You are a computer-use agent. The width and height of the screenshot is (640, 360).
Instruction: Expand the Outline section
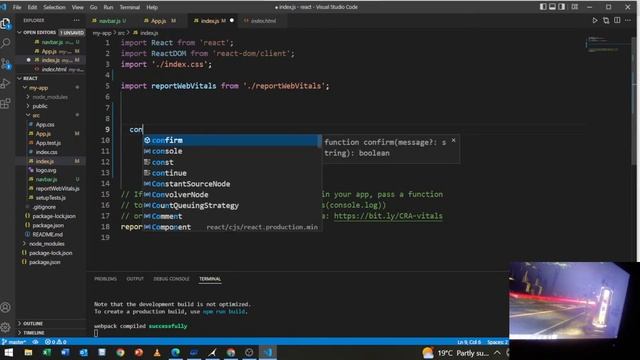tap(33, 323)
